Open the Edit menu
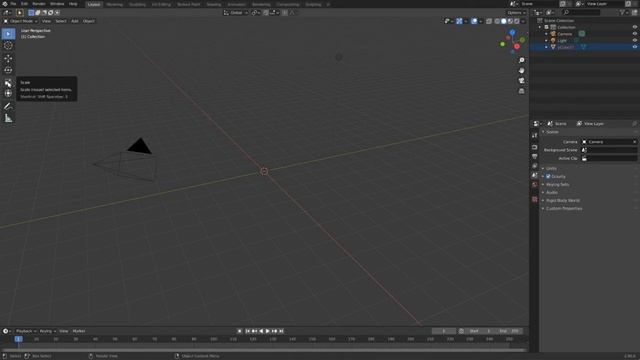This screenshot has height=360, width=640. coord(24,4)
